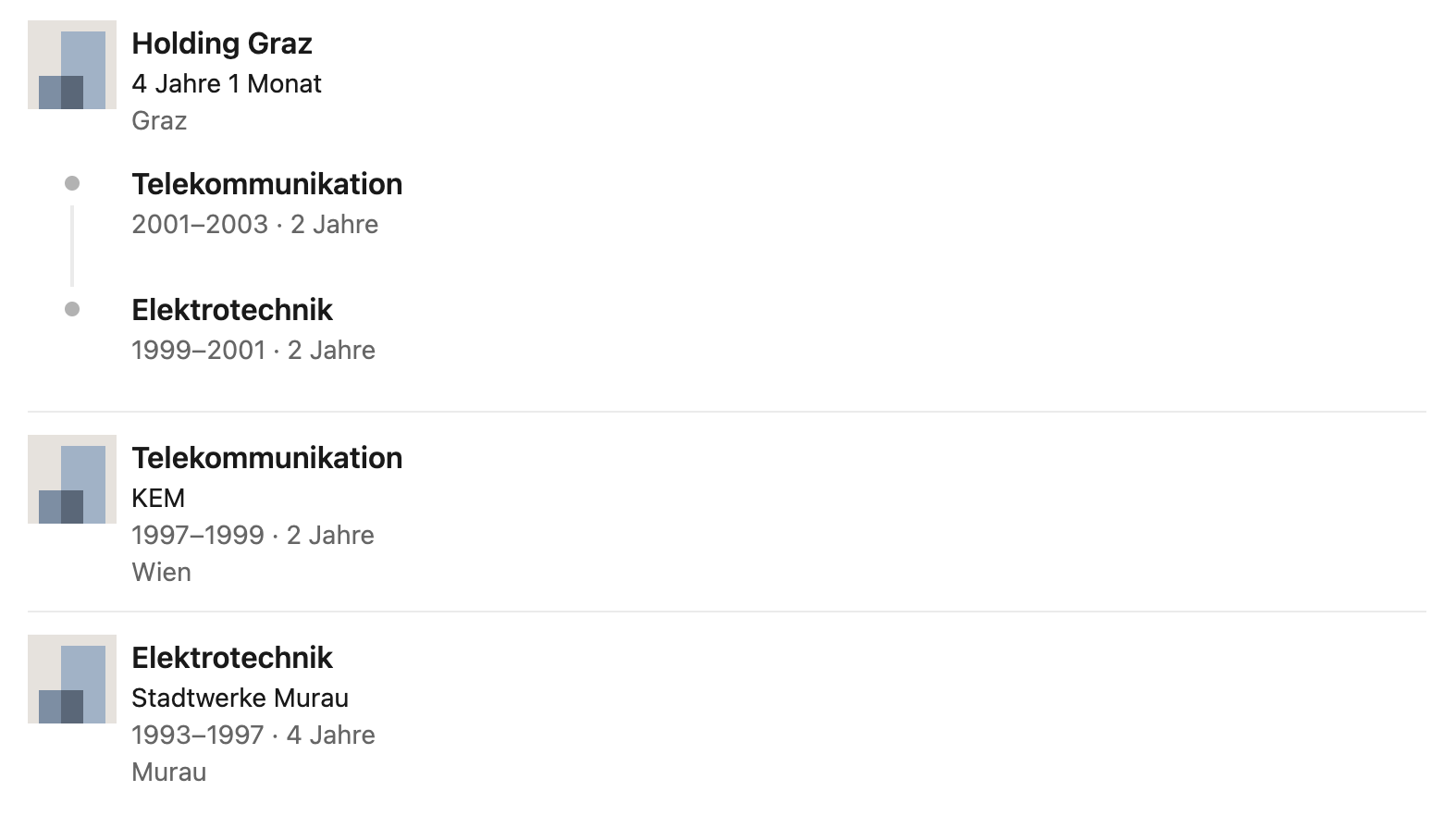The height and width of the screenshot is (816, 1456).
Task: Click the Stadtwerke Murau company name
Action: coord(241,698)
